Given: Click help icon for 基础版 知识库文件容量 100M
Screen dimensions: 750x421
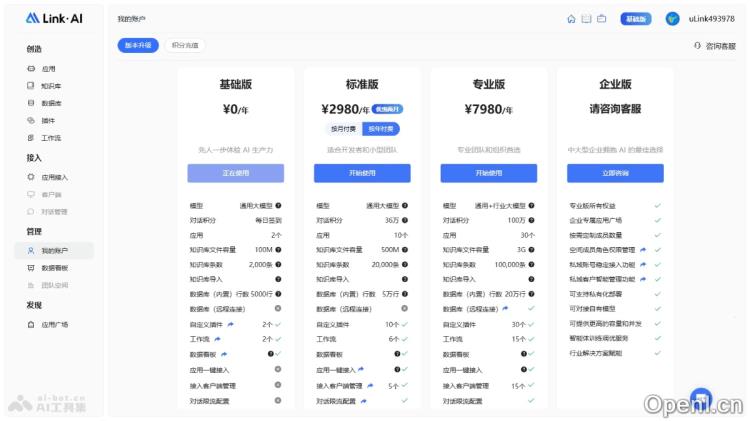Looking at the screenshot, I should point(278,250).
